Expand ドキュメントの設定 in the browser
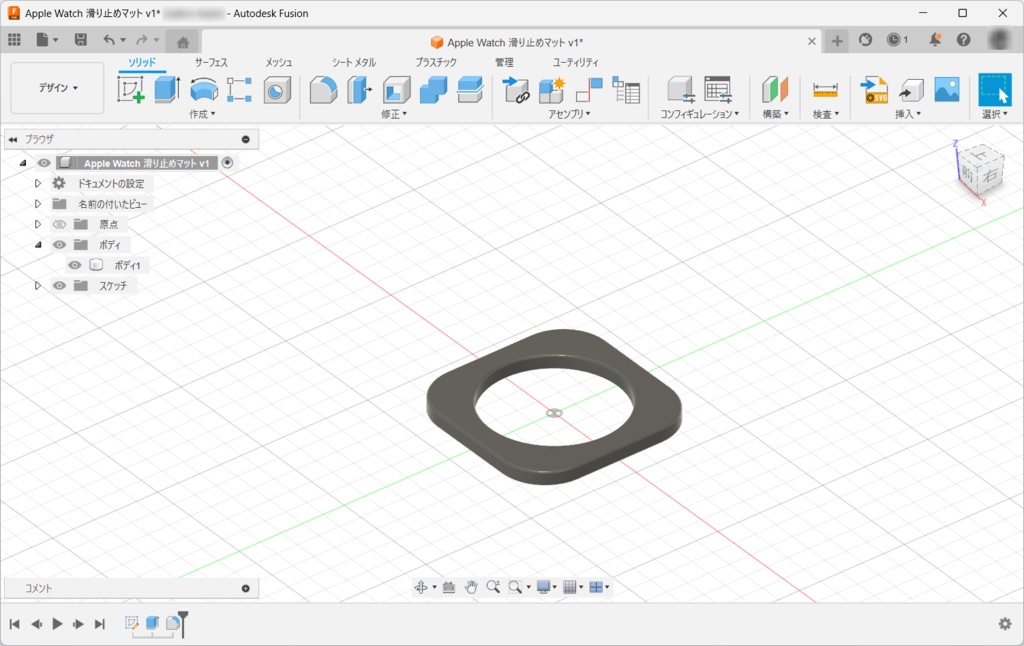 (38, 183)
